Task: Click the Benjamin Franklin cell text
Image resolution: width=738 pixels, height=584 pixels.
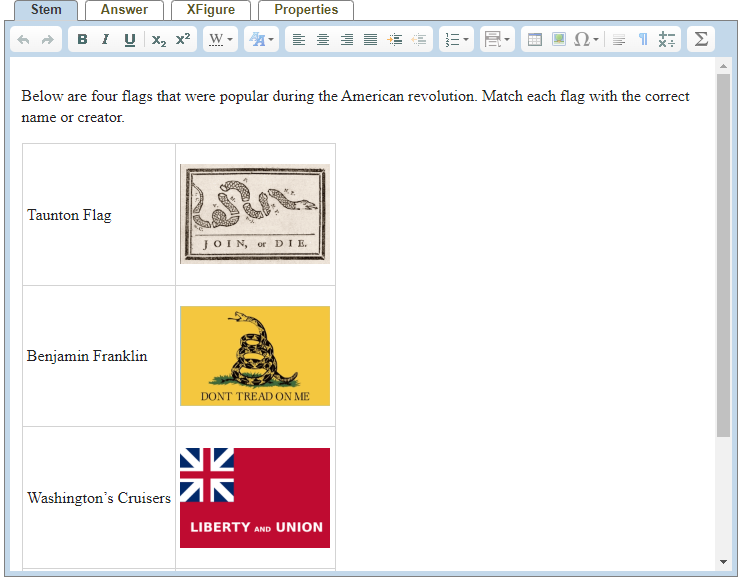Action: (87, 356)
